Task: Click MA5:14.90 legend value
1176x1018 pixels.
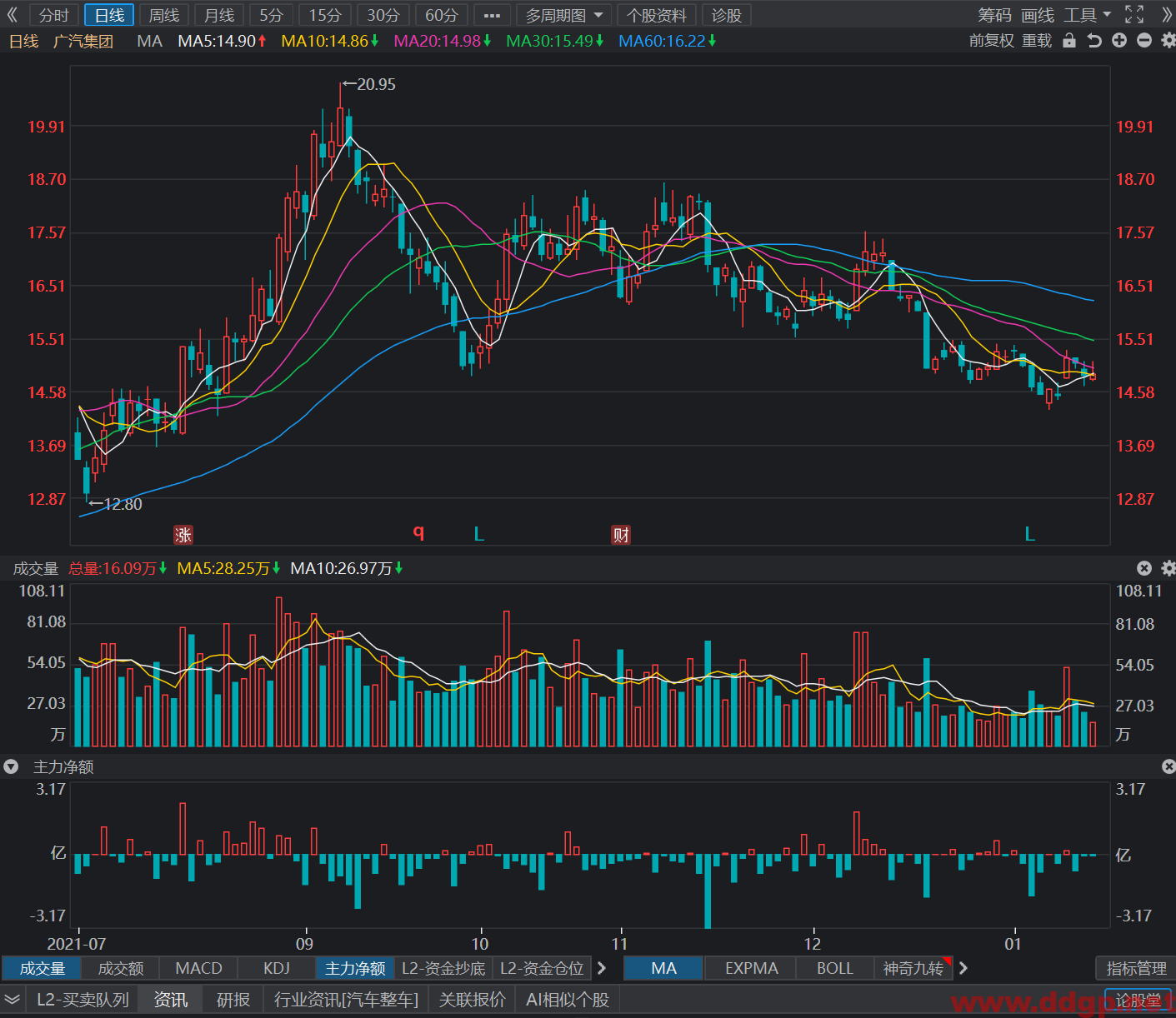Action: (x=222, y=41)
